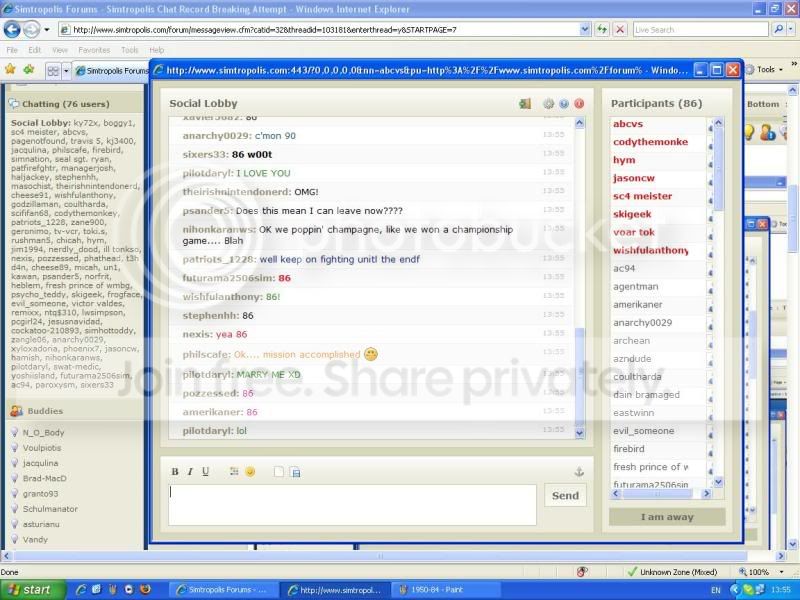Open the search provider dropdown arrow
Screen dimensions: 800x600
791,30
